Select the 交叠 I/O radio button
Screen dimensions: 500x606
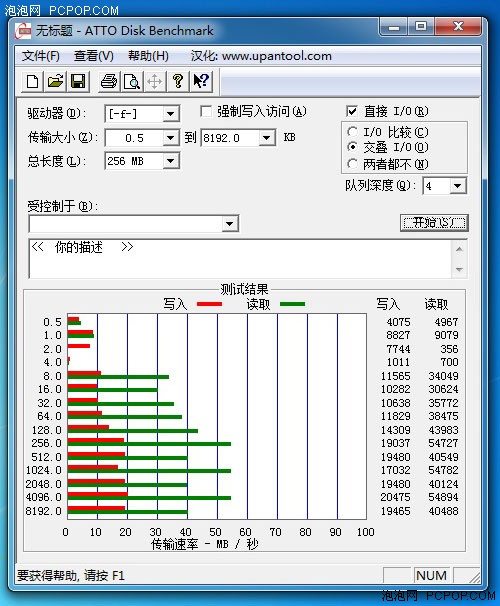[x=352, y=147]
